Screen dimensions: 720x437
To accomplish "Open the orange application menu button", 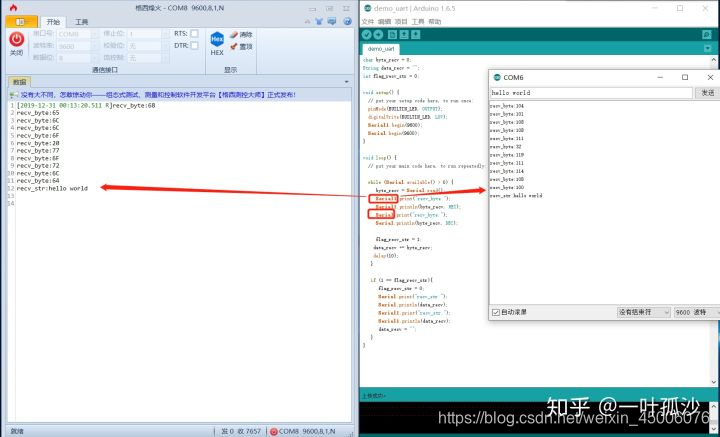I will 22,22.
